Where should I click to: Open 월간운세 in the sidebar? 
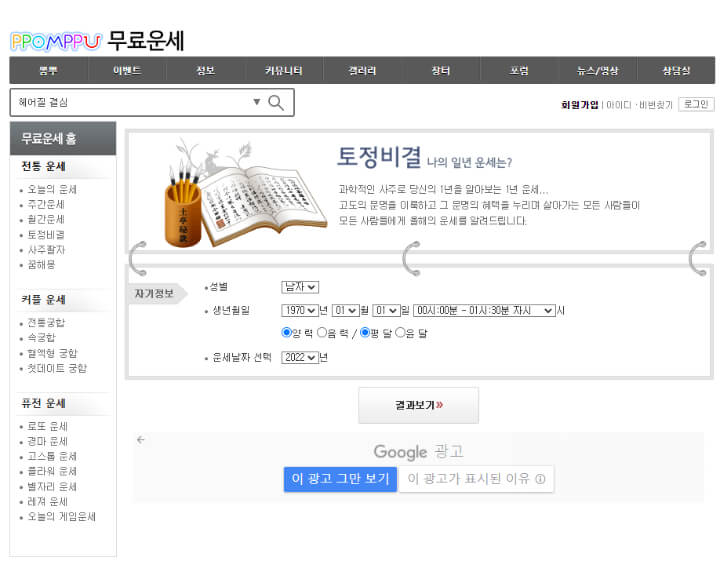(x=46, y=219)
